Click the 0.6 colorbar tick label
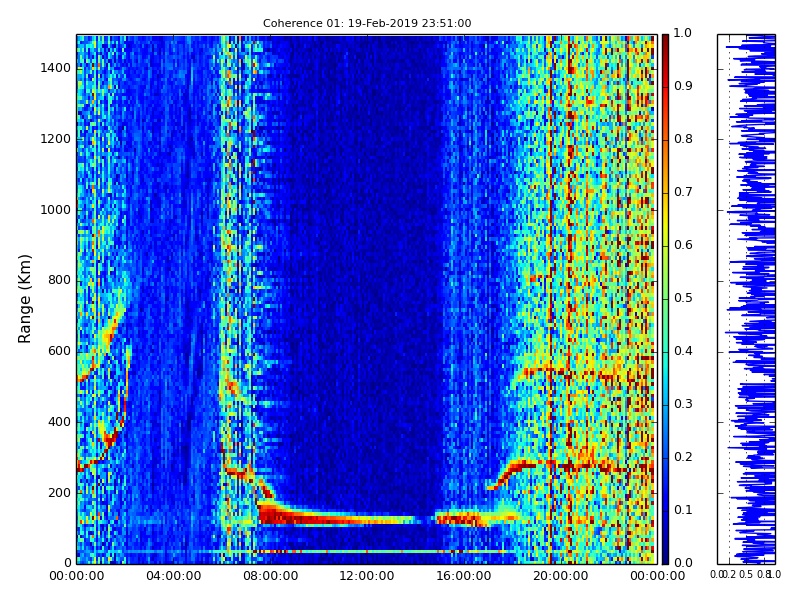The image size is (800, 600). pyautogui.click(x=683, y=245)
